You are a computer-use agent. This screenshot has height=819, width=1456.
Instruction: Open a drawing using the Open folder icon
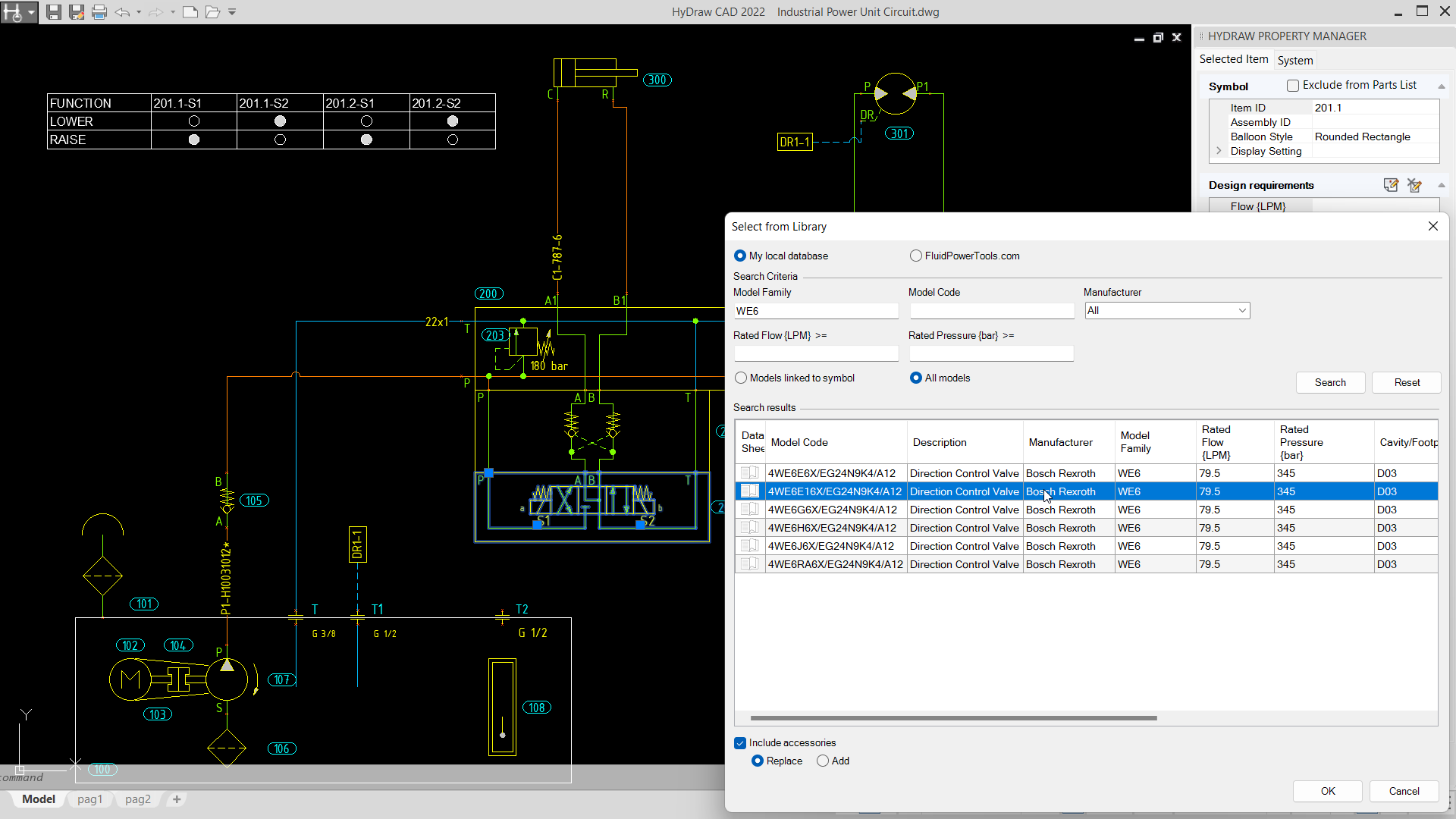(x=213, y=12)
